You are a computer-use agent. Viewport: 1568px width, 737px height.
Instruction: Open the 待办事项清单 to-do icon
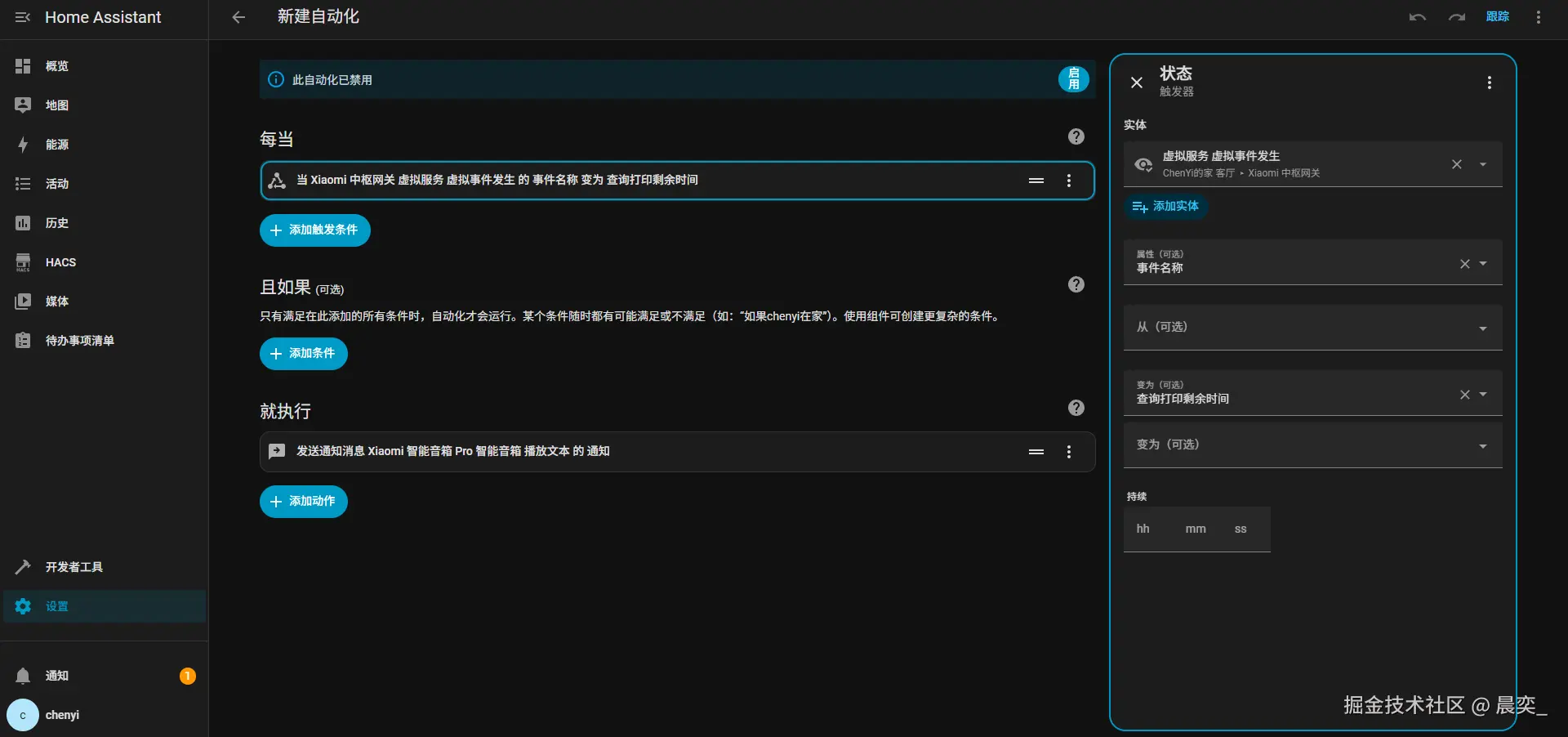23,341
